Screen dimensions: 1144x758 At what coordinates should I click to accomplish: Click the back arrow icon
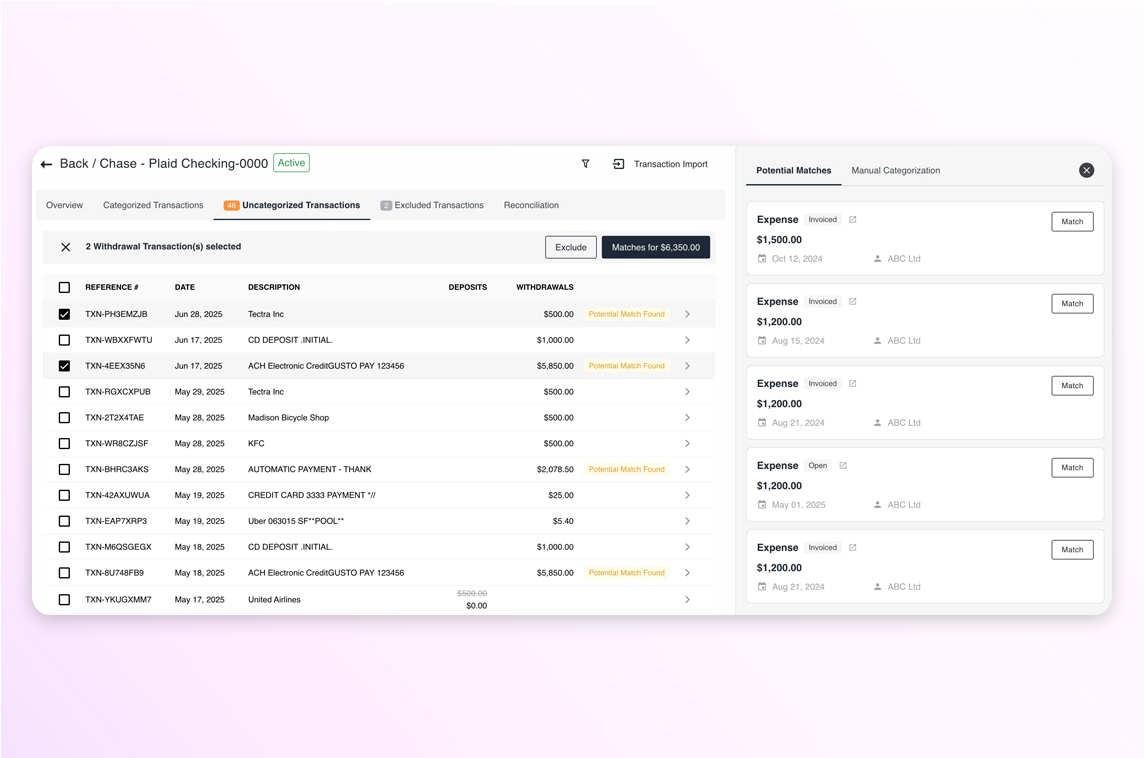tap(46, 164)
